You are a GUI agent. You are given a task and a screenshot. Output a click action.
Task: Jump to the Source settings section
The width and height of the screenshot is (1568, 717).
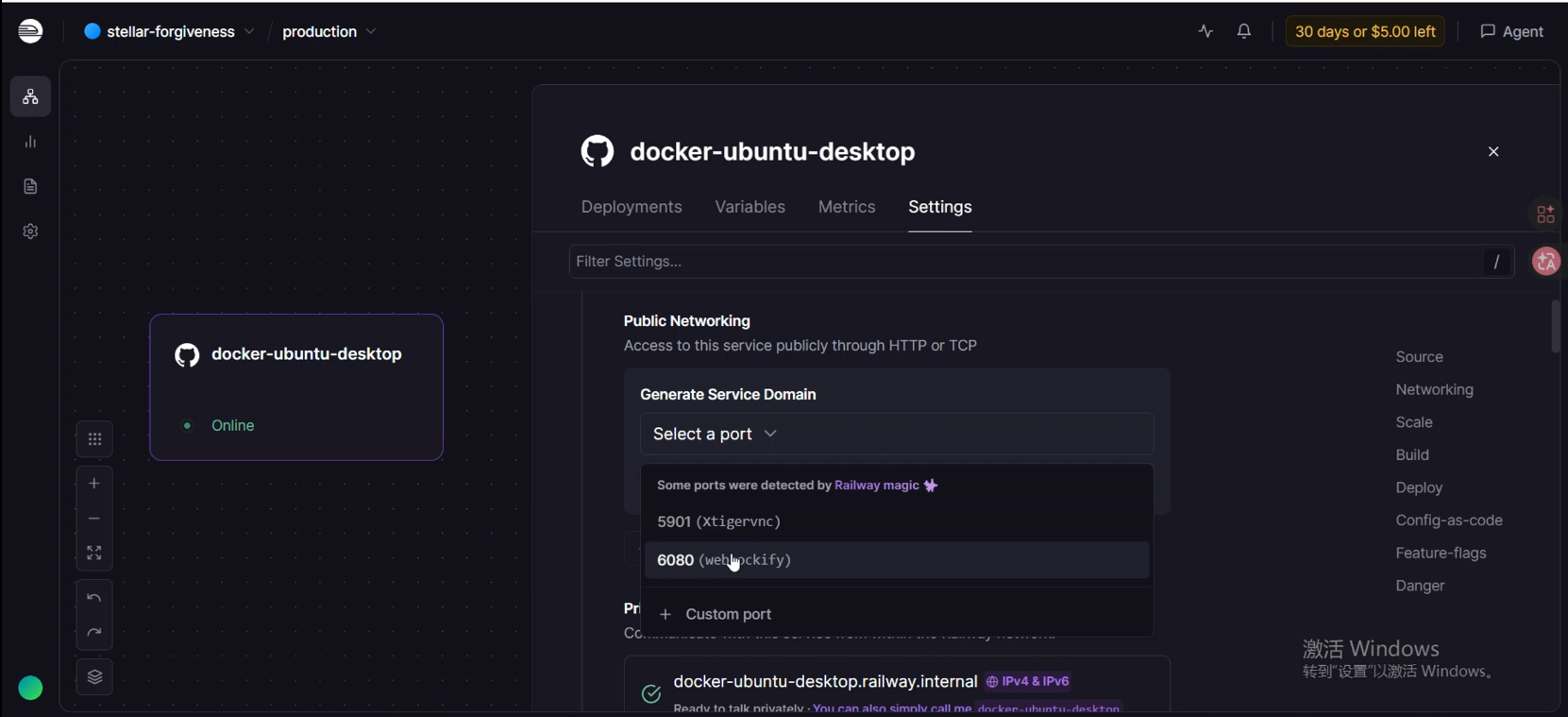point(1420,357)
